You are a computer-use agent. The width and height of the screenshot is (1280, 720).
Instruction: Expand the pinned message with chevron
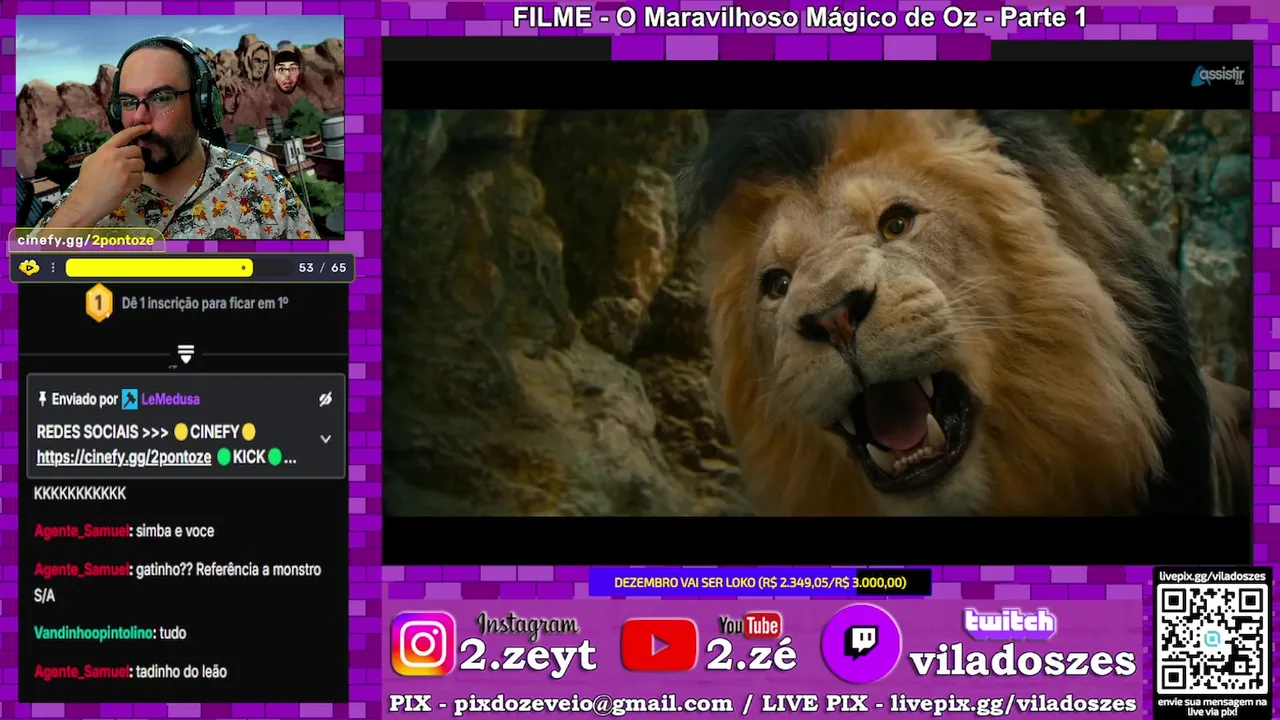click(325, 438)
